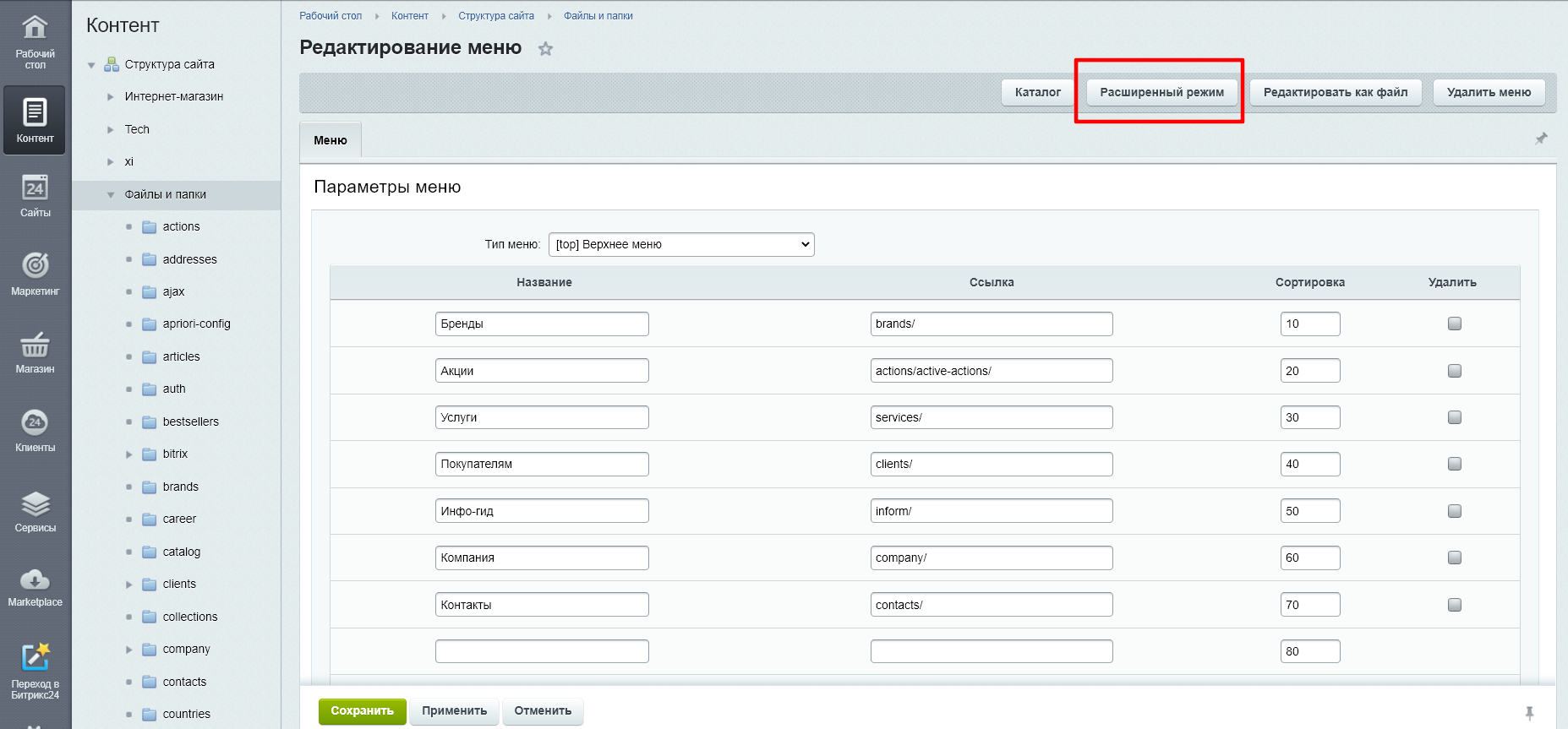Click the Структура сайта breadcrumb link
This screenshot has width=1568, height=729.
pos(495,16)
